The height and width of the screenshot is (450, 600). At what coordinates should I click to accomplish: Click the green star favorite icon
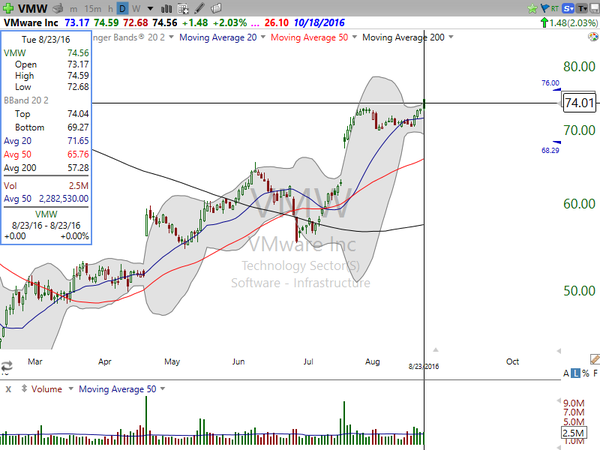point(532,8)
